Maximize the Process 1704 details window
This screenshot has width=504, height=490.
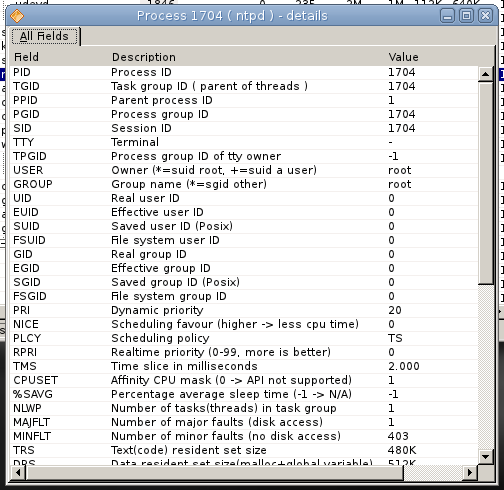[x=466, y=16]
